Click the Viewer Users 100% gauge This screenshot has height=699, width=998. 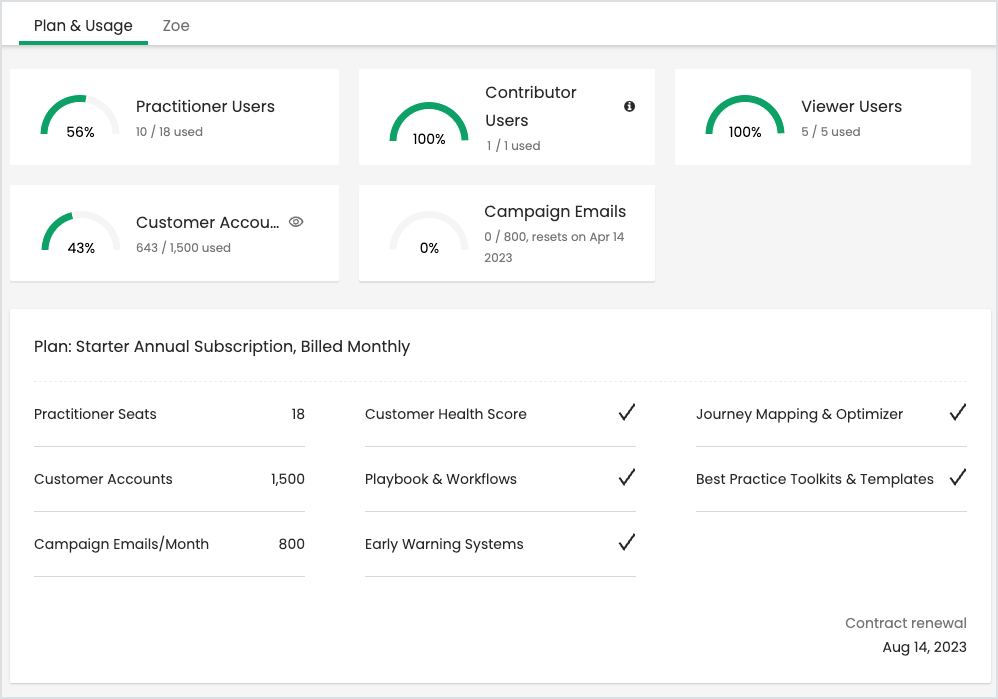[745, 116]
